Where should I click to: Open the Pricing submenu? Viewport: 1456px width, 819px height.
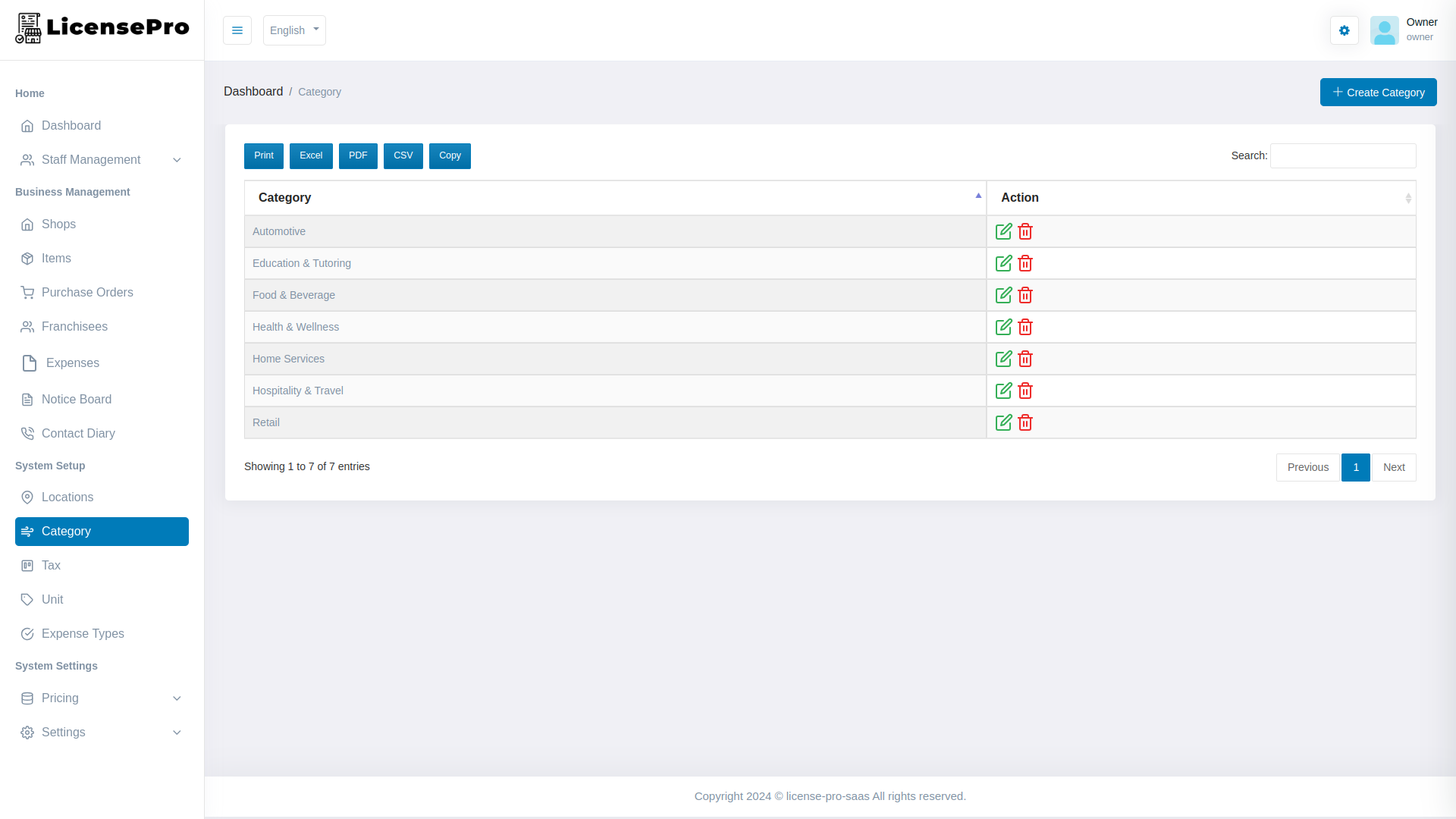[101, 698]
